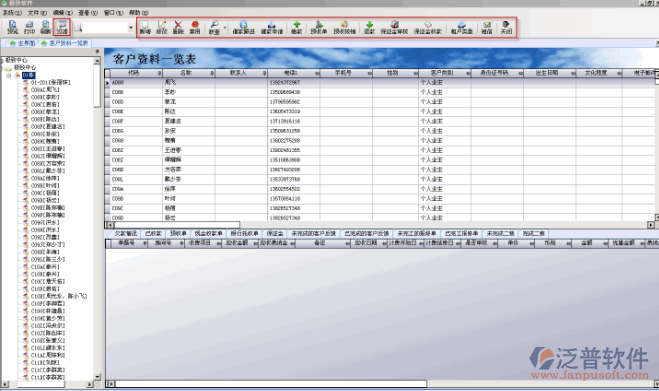The height and width of the screenshot is (391, 659).
Task: Open the 窗口 menu
Action: click(x=113, y=13)
